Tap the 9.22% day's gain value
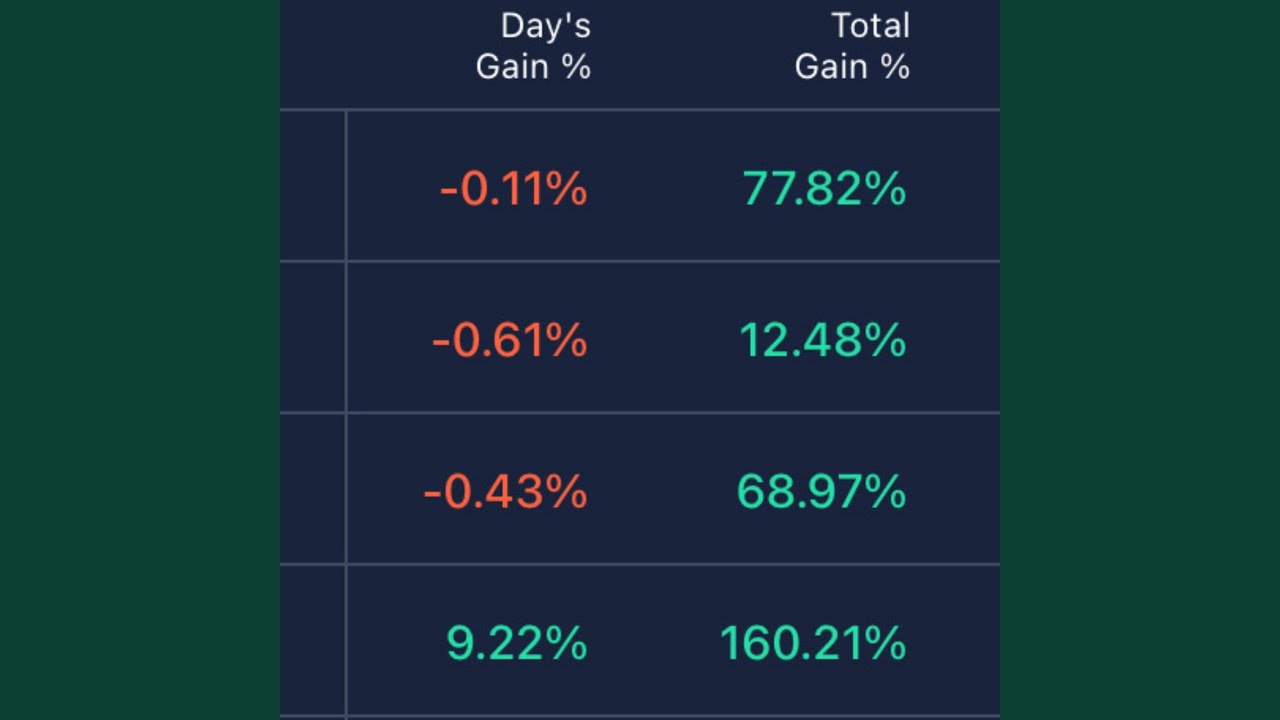The image size is (1280, 720). (516, 642)
